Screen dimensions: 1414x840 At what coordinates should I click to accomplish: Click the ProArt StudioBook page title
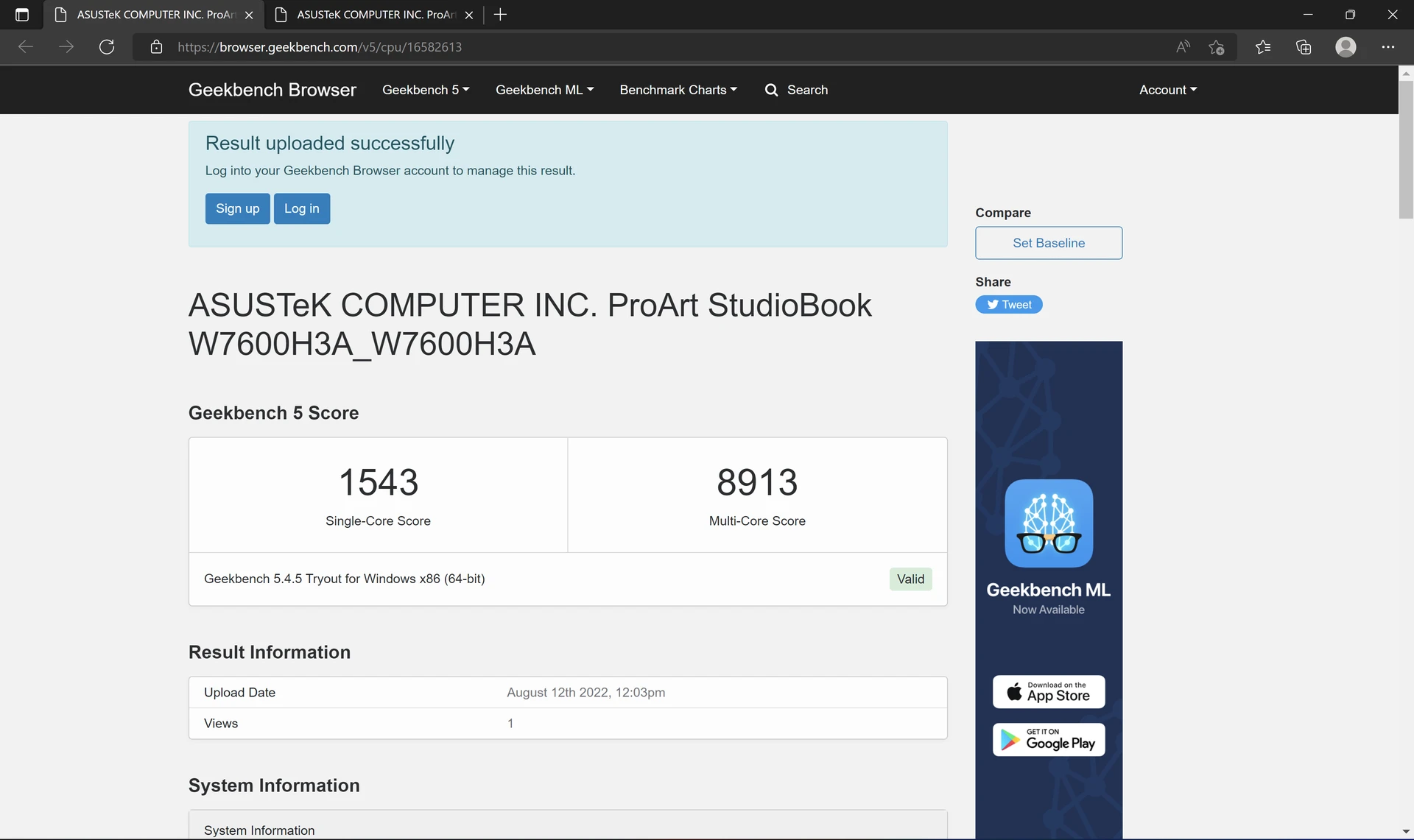(x=530, y=324)
